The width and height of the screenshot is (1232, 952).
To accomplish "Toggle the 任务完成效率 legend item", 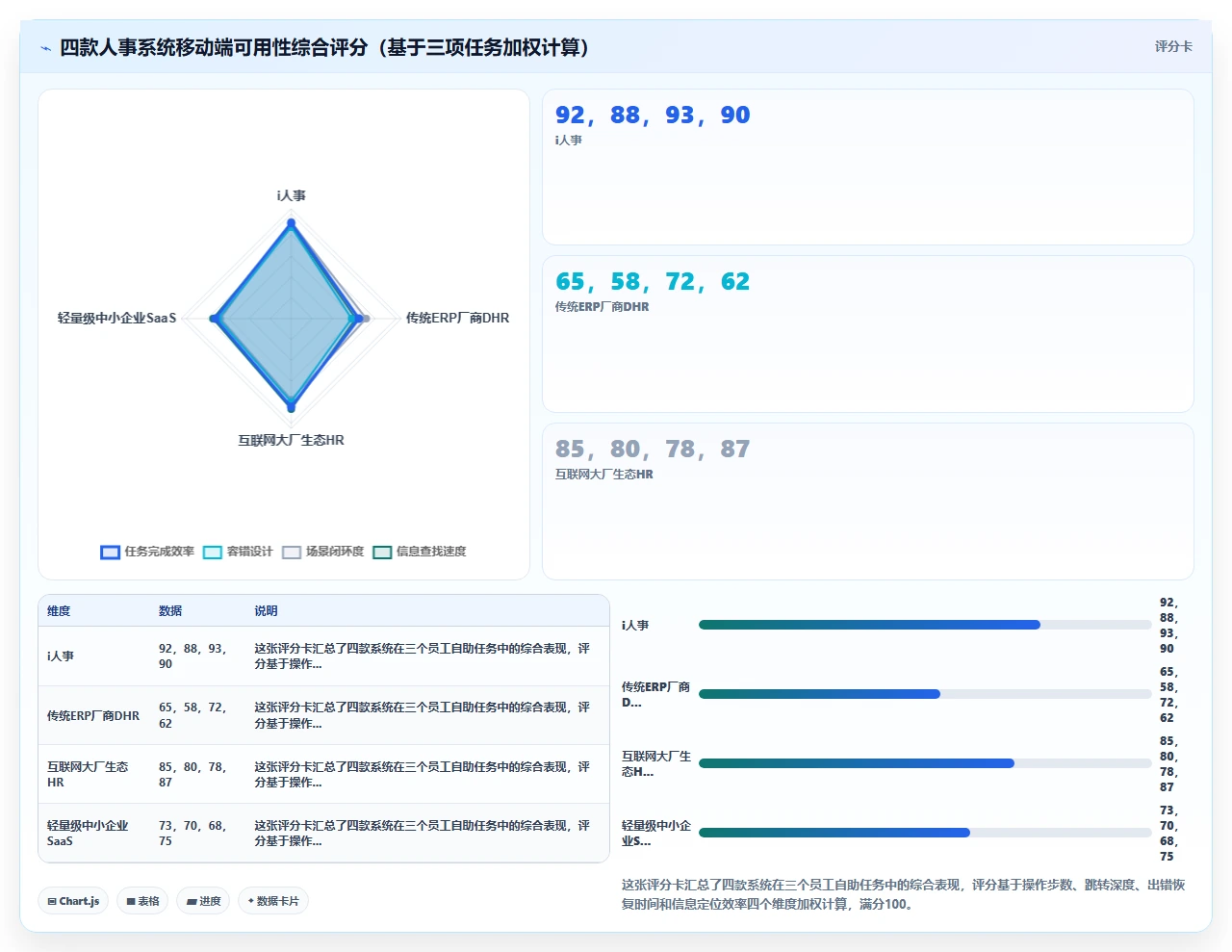I will [x=147, y=552].
